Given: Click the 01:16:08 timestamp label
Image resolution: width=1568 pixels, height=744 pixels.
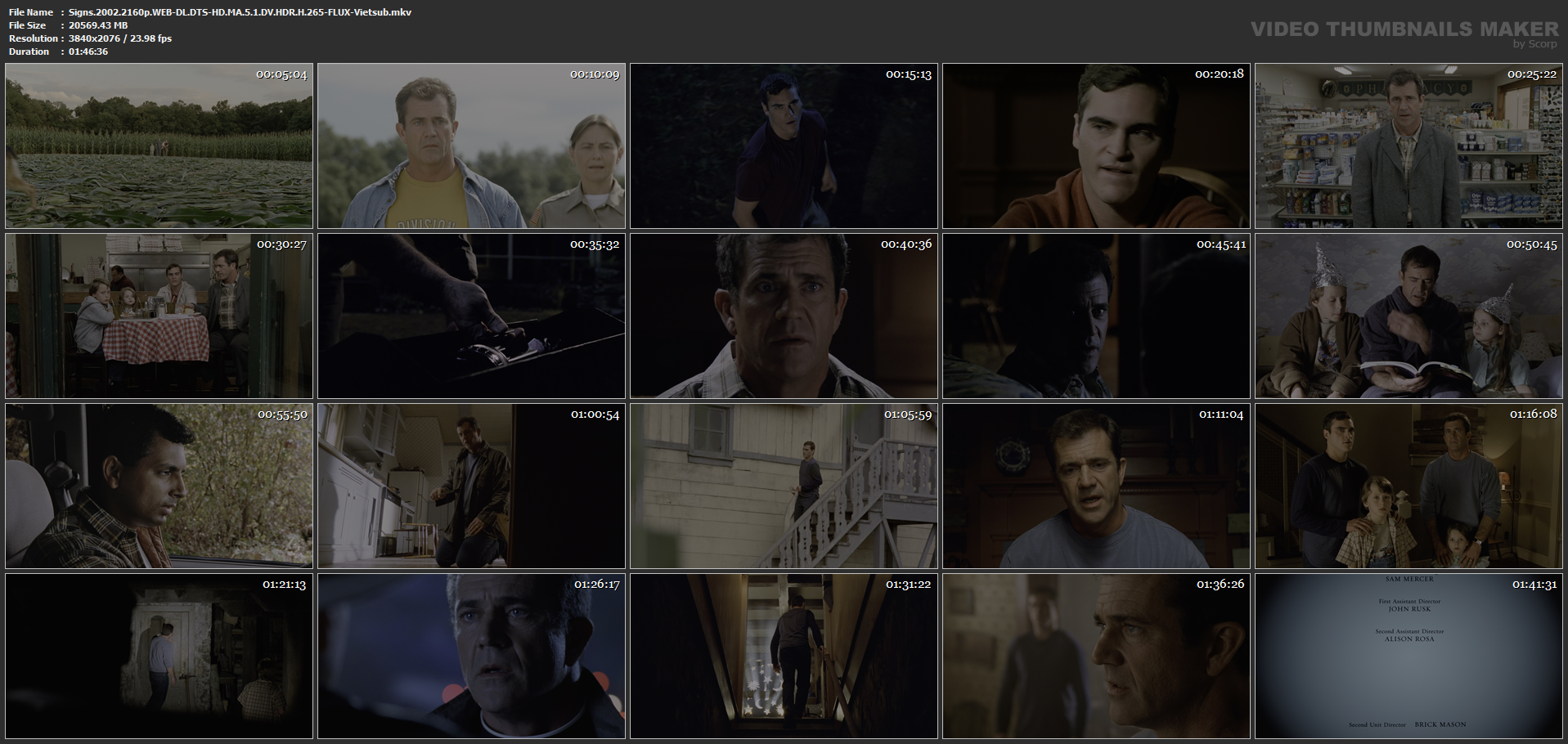Looking at the screenshot, I should pos(1533,415).
